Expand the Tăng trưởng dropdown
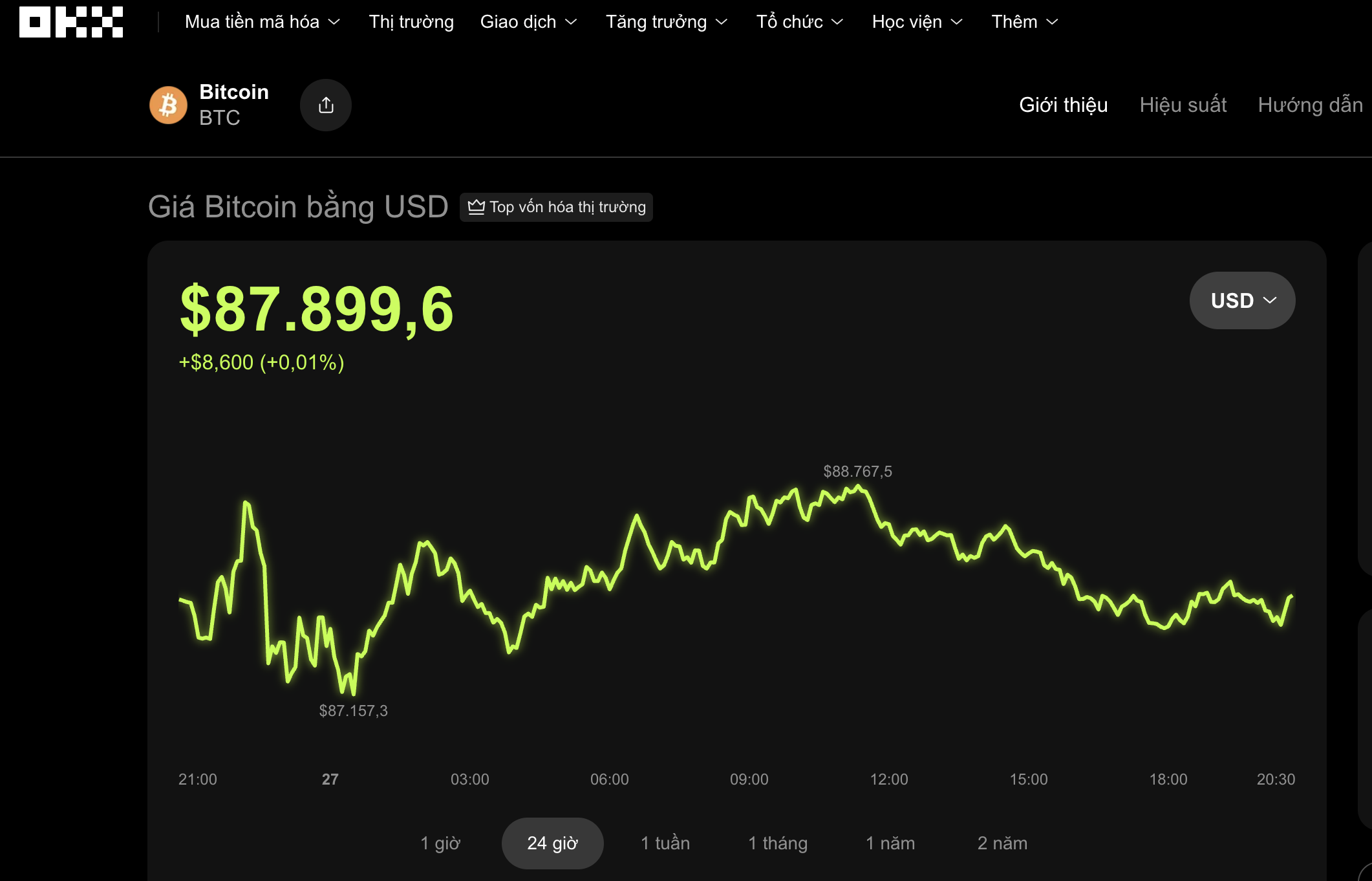 [666, 21]
